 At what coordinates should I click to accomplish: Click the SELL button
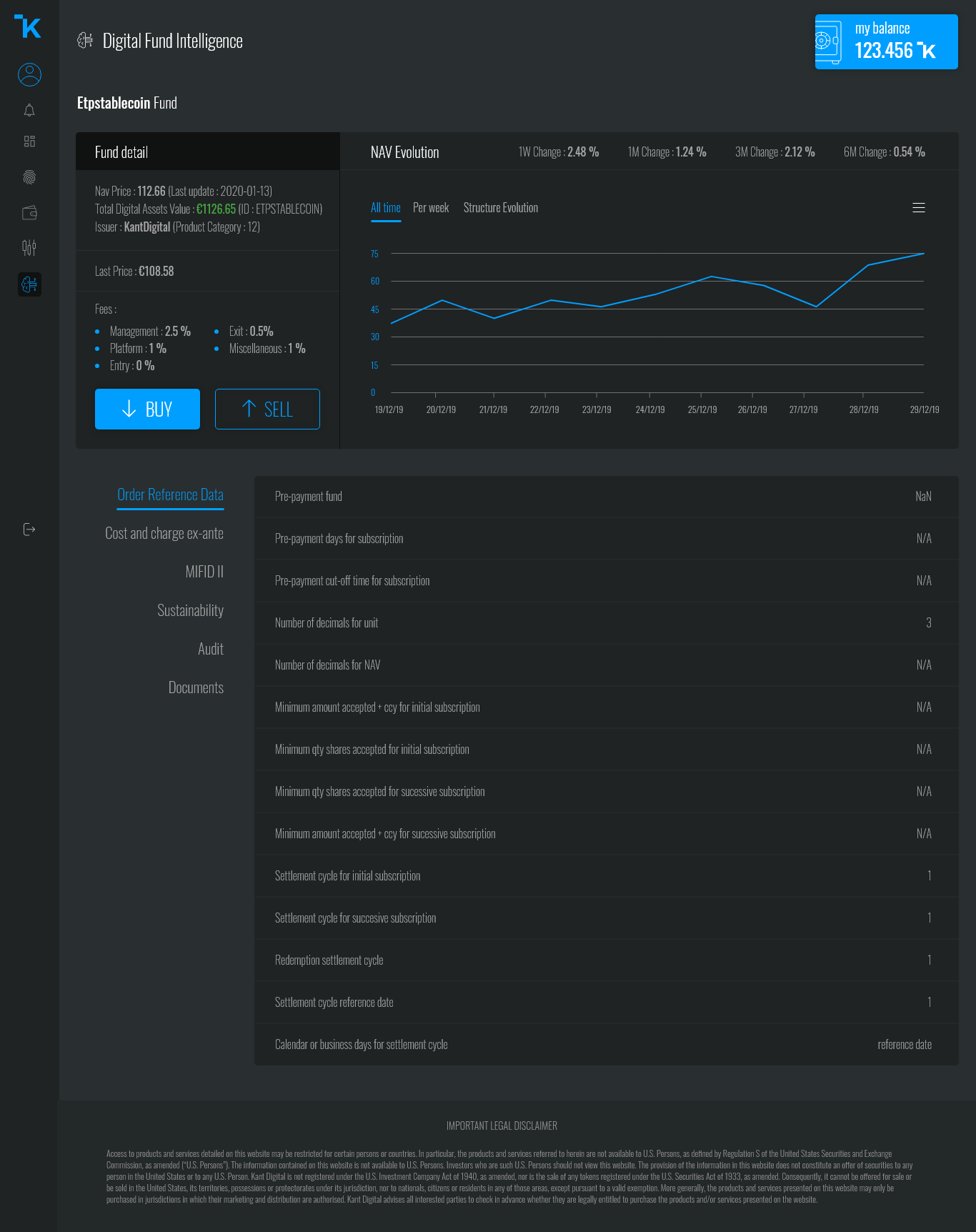267,409
